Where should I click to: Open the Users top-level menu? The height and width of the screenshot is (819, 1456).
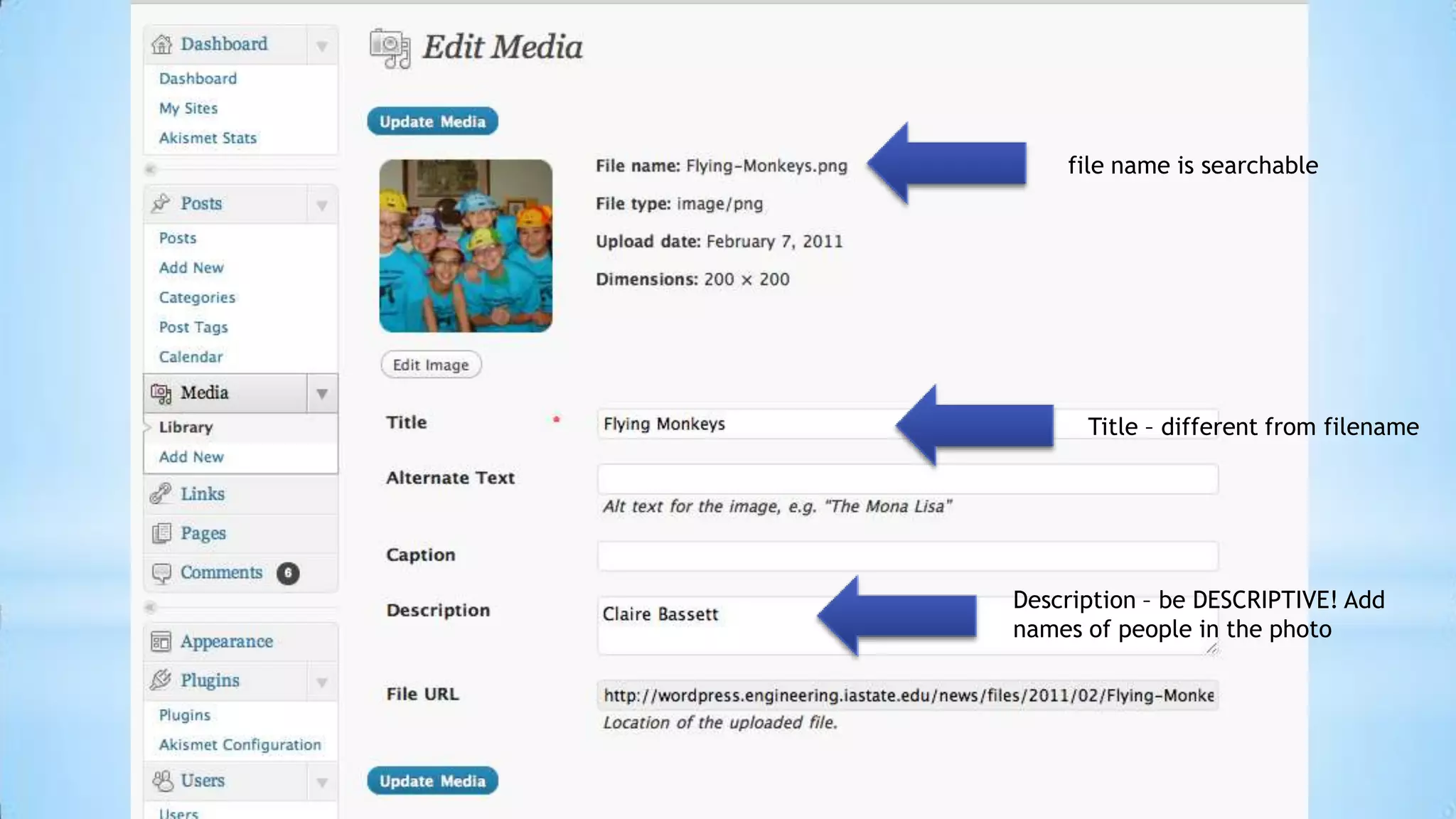[x=203, y=781]
